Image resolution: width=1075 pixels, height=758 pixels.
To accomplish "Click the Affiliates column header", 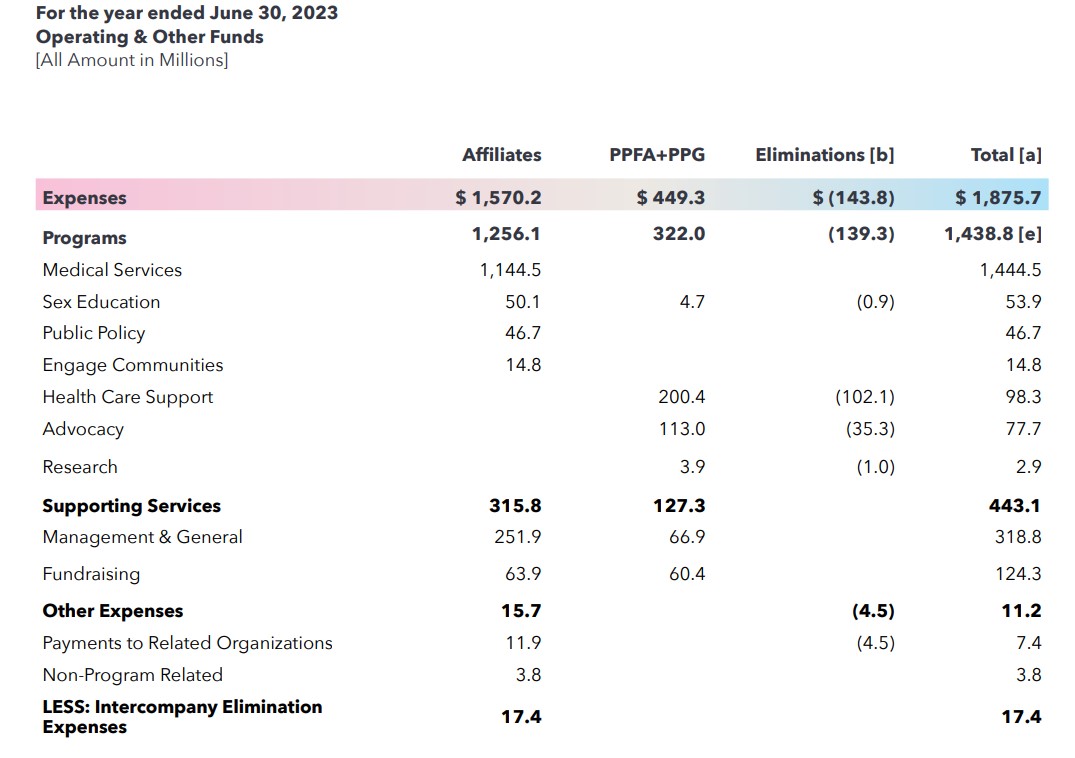I will point(501,155).
